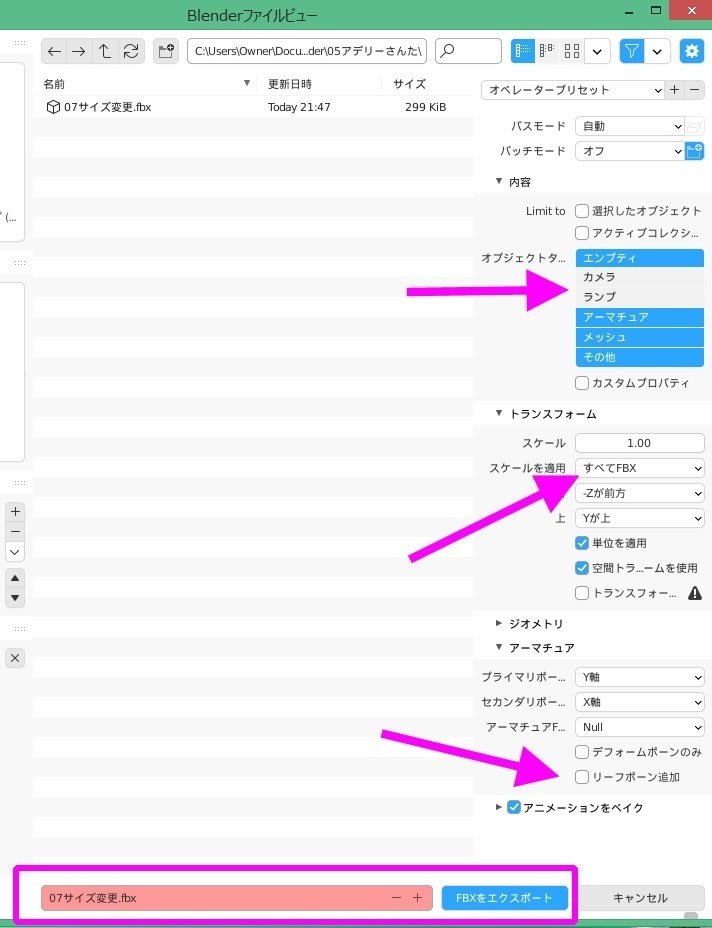Click the スケール value field 1.00
Viewport: 712px width, 928px height.
pyautogui.click(x=640, y=443)
